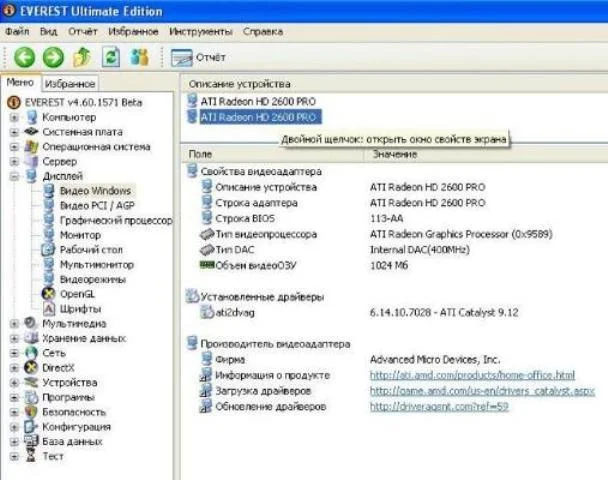
Task: Open the Справка menu
Action: point(263,31)
